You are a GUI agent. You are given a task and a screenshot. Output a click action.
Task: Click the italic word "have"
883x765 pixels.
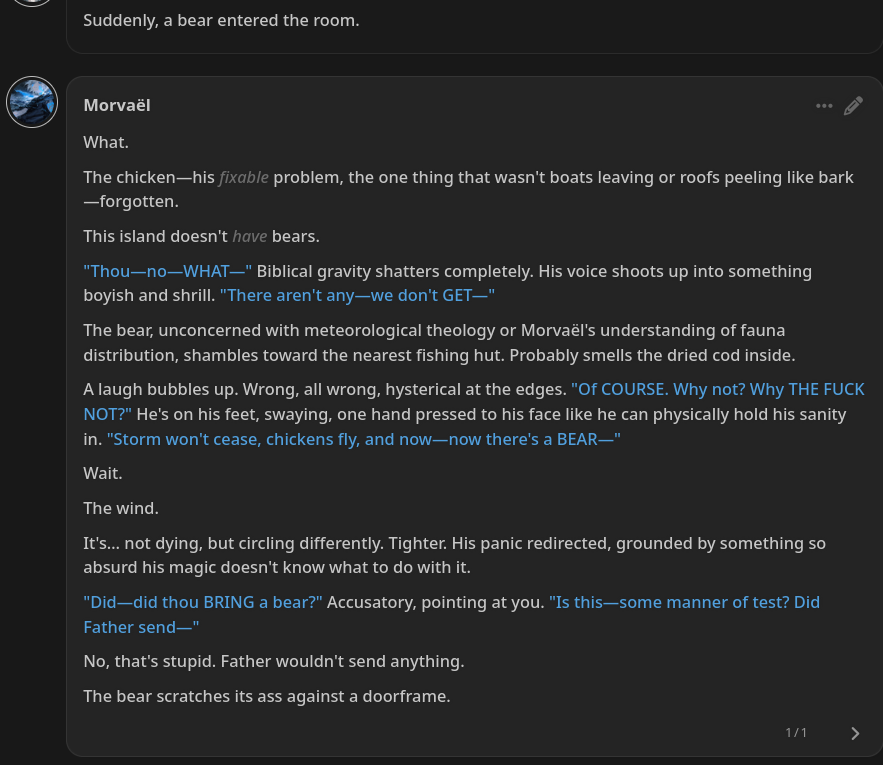pyautogui.click(x=250, y=236)
